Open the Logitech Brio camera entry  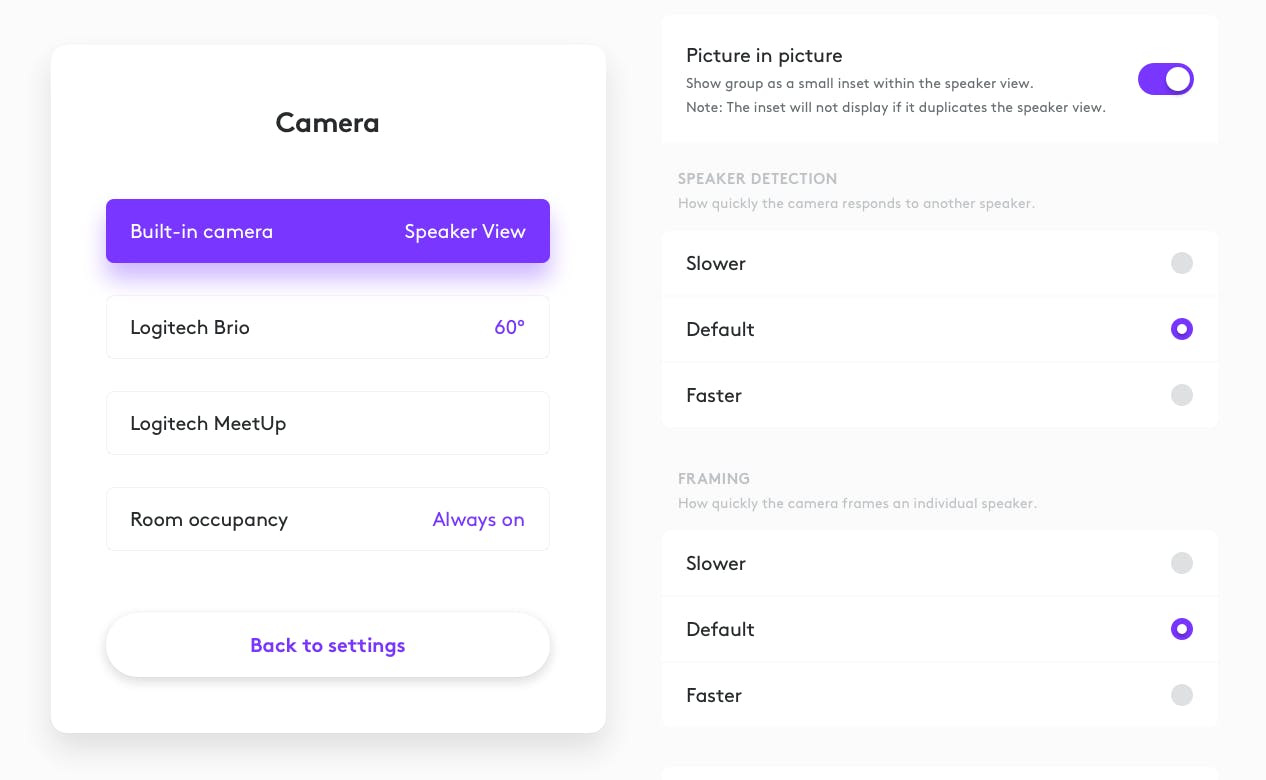click(x=328, y=327)
